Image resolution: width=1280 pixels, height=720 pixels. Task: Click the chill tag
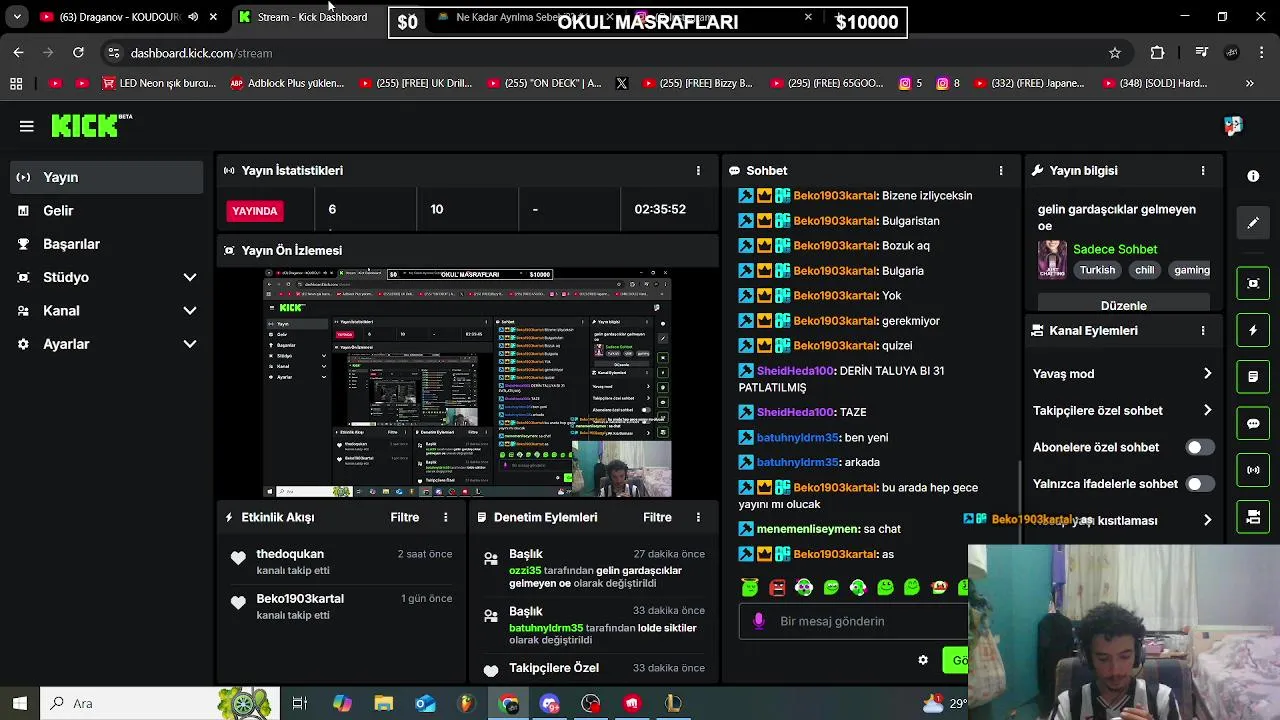[x=1145, y=270]
